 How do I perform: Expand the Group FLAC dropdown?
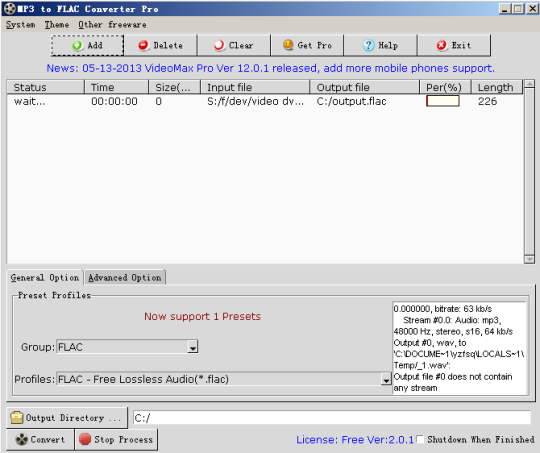coord(193,347)
